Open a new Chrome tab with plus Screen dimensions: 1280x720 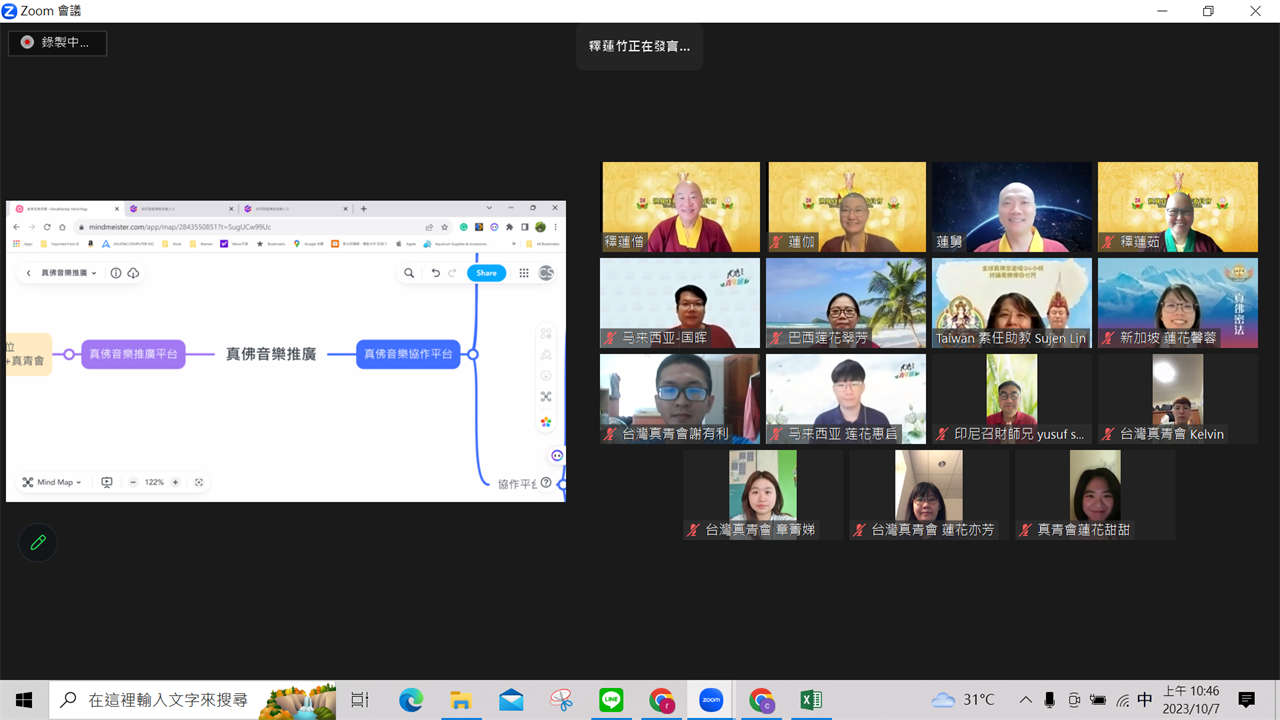click(364, 209)
